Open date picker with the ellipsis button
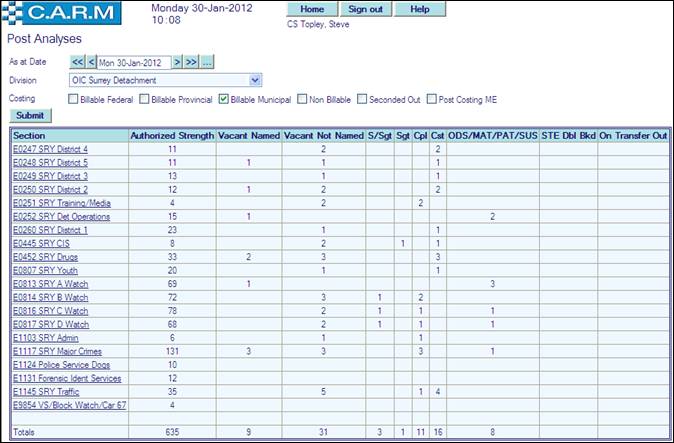The image size is (674, 443). click(207, 62)
